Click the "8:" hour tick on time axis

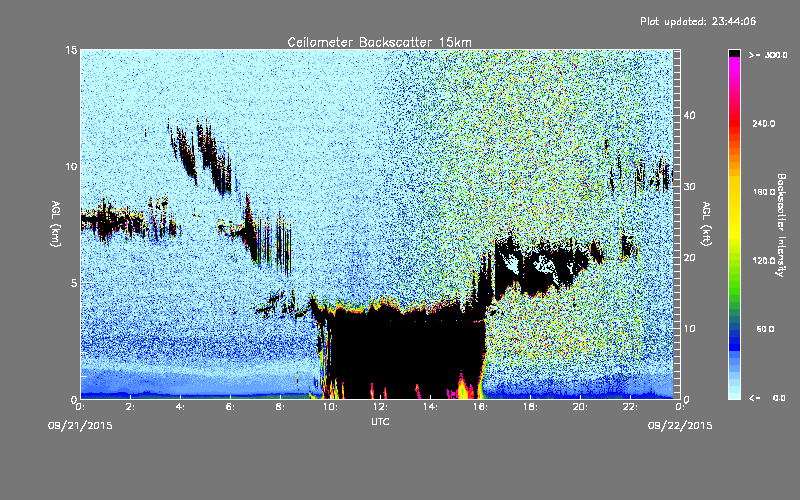click(x=280, y=407)
